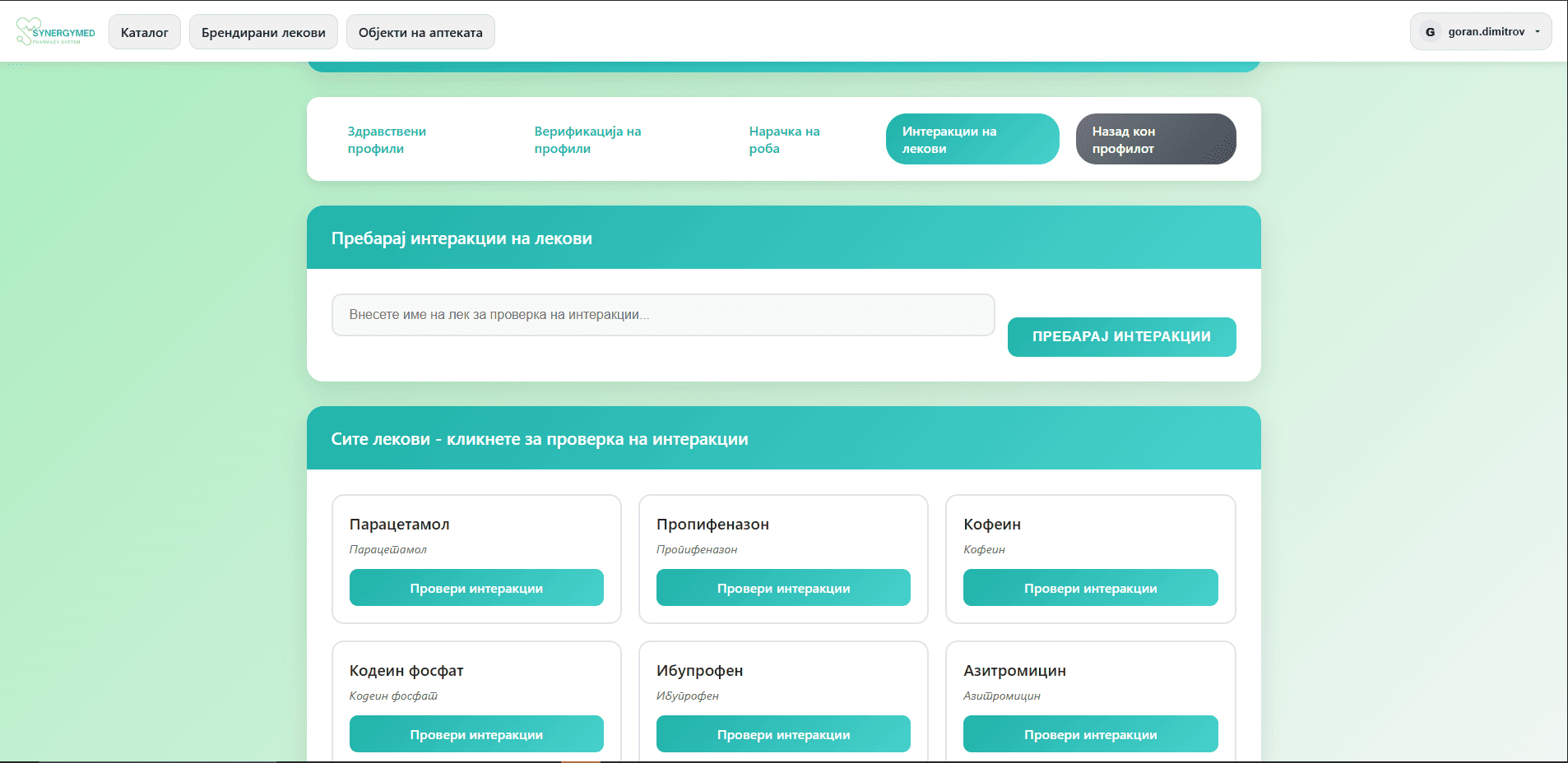Open Нарачка на роба tab

click(x=784, y=140)
